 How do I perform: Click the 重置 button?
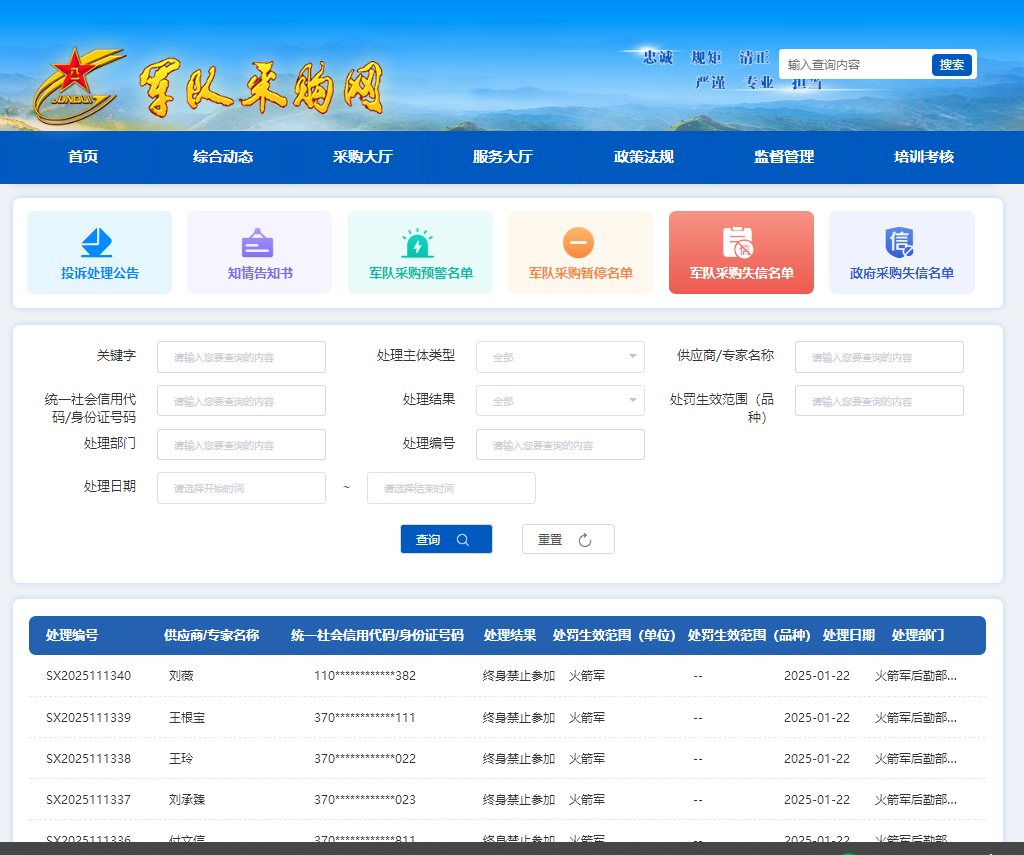coord(568,540)
